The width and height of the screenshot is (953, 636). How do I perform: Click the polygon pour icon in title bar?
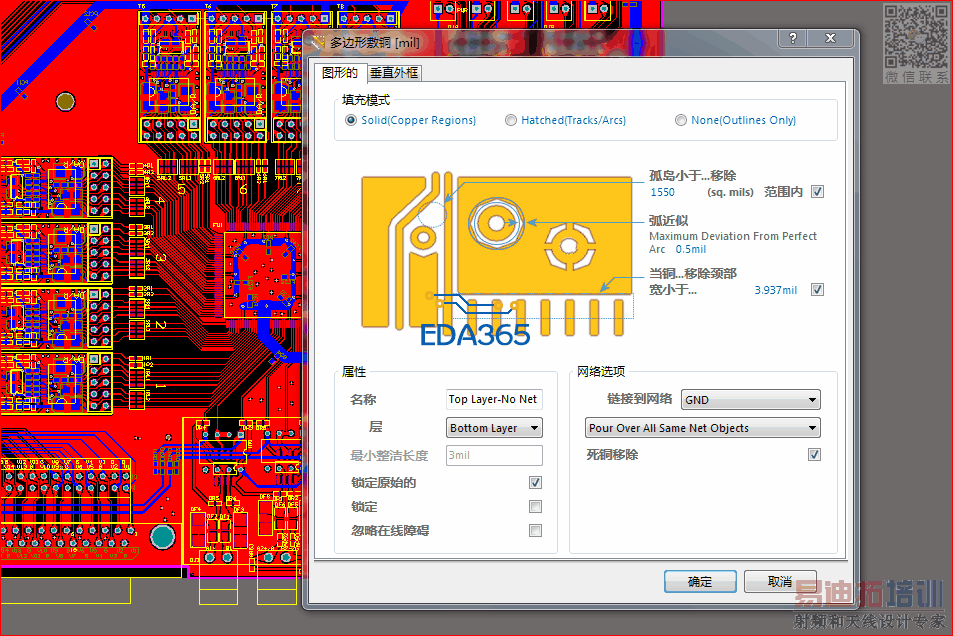(x=318, y=43)
